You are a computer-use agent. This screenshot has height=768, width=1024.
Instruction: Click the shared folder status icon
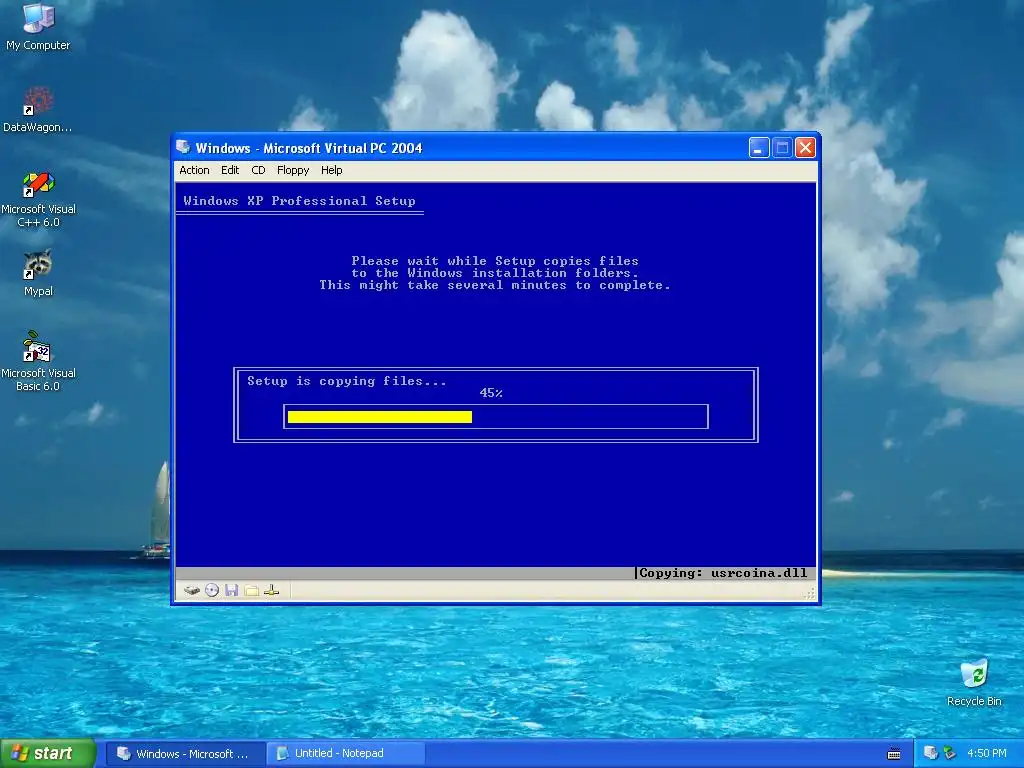tap(251, 590)
